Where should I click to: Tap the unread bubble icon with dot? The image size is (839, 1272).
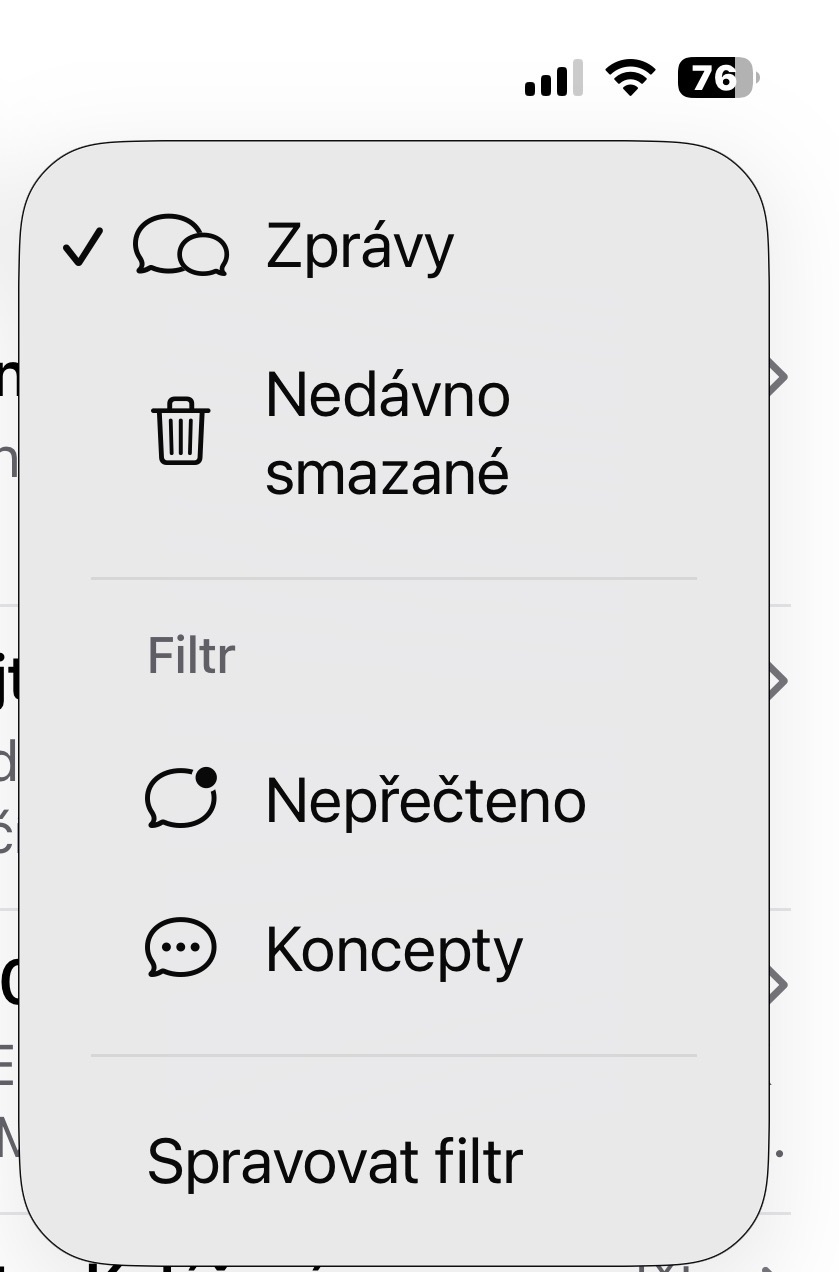tap(181, 799)
